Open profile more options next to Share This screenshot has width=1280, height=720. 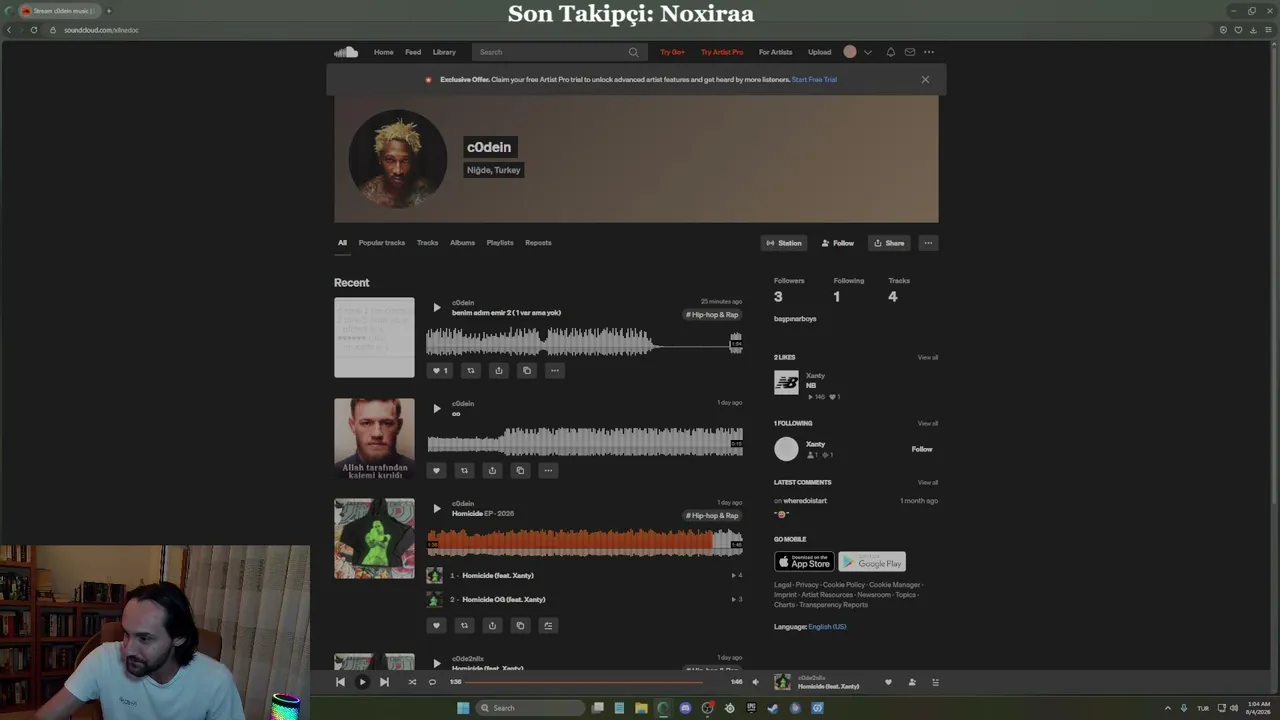[928, 243]
